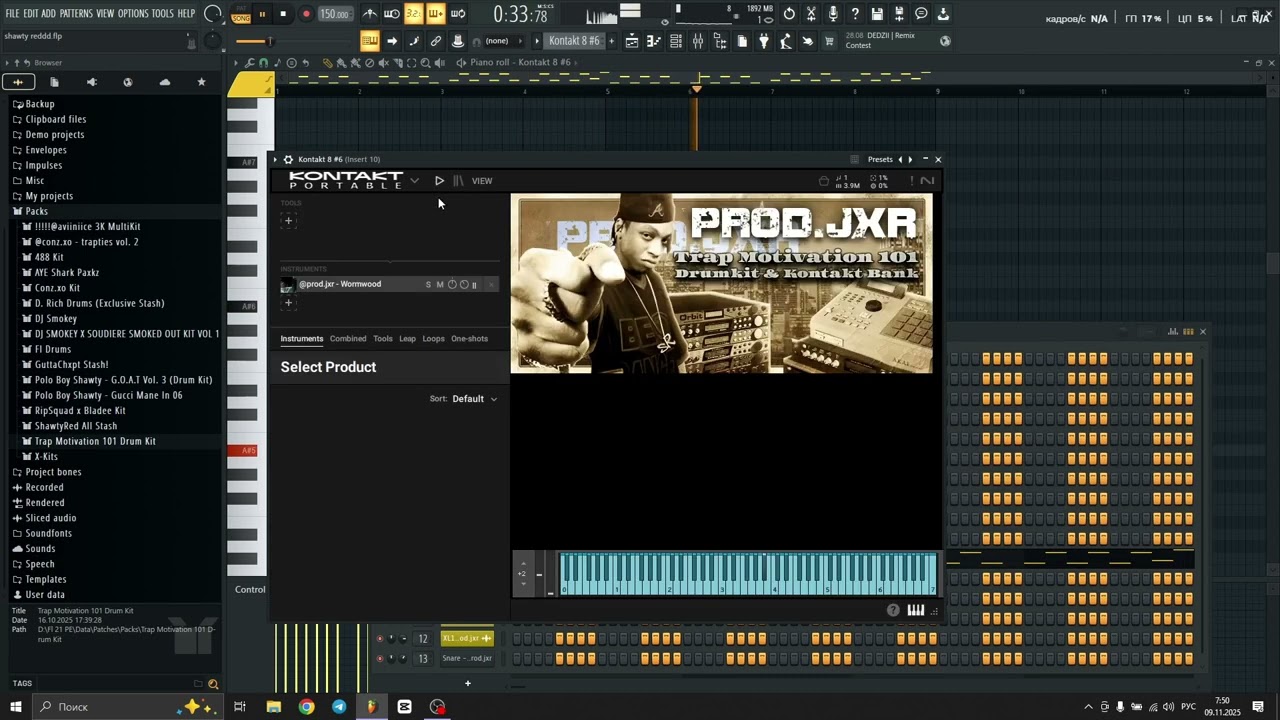Click the record button

point(305,14)
